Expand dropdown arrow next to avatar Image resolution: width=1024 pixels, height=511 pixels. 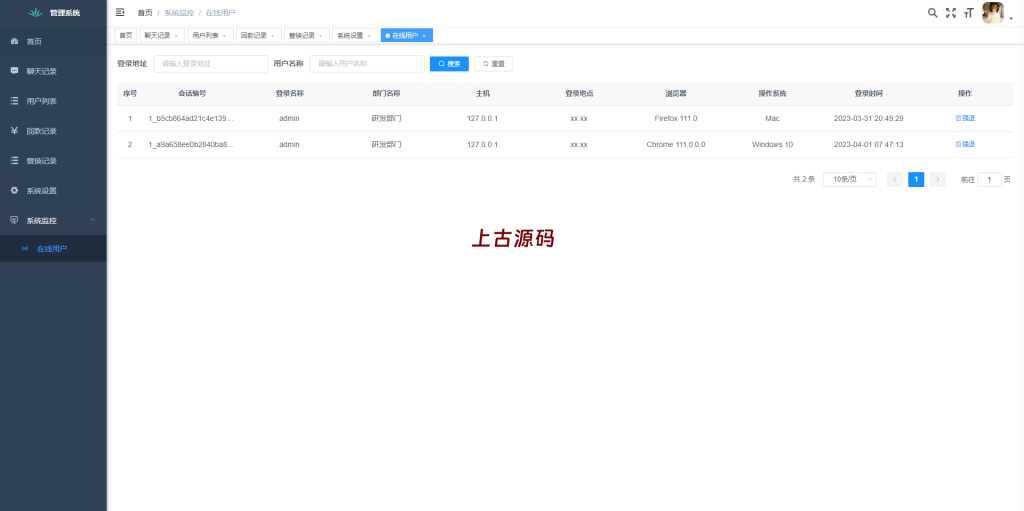pyautogui.click(x=1011, y=20)
